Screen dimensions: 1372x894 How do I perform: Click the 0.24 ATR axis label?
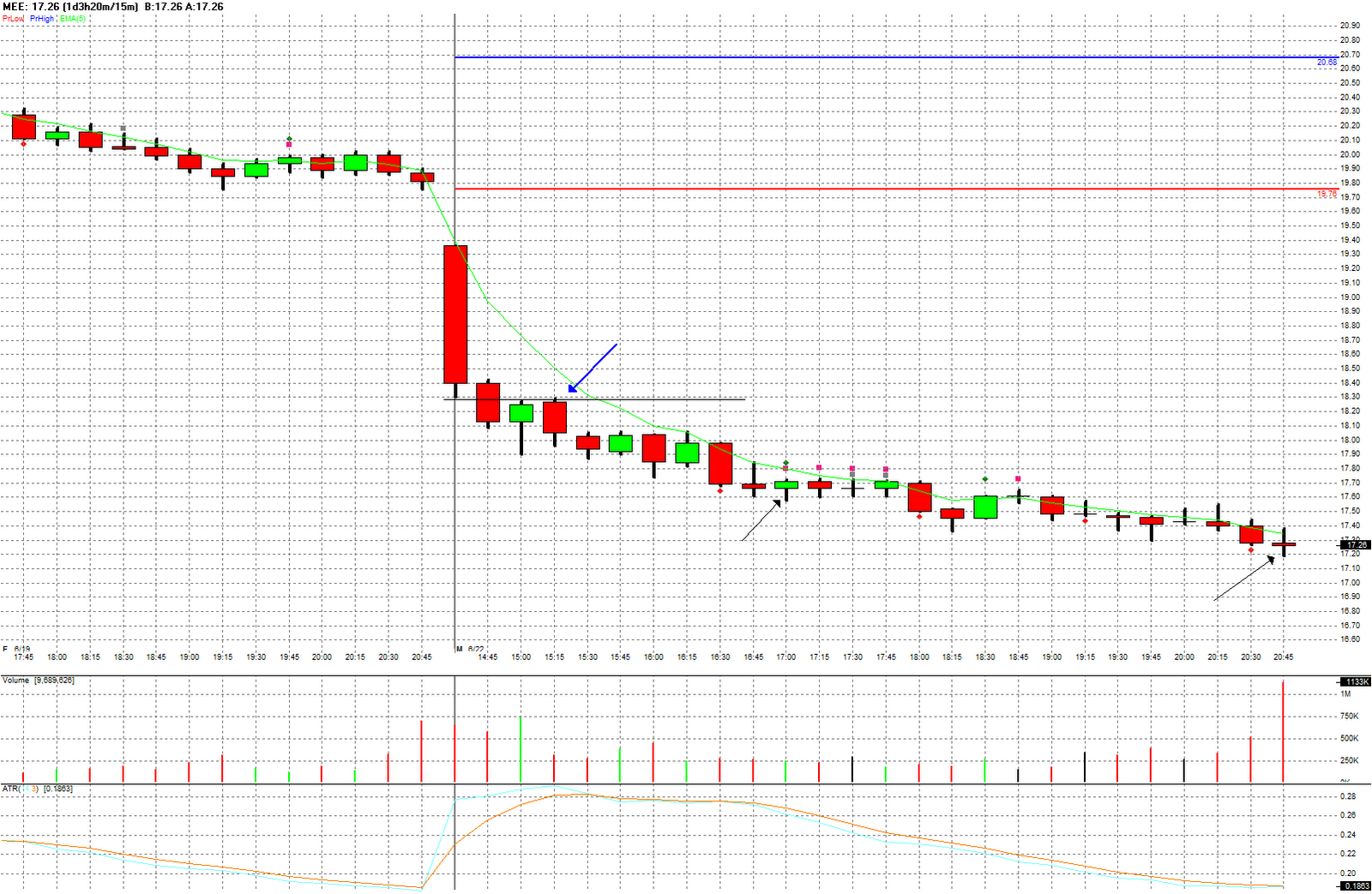(x=1348, y=835)
